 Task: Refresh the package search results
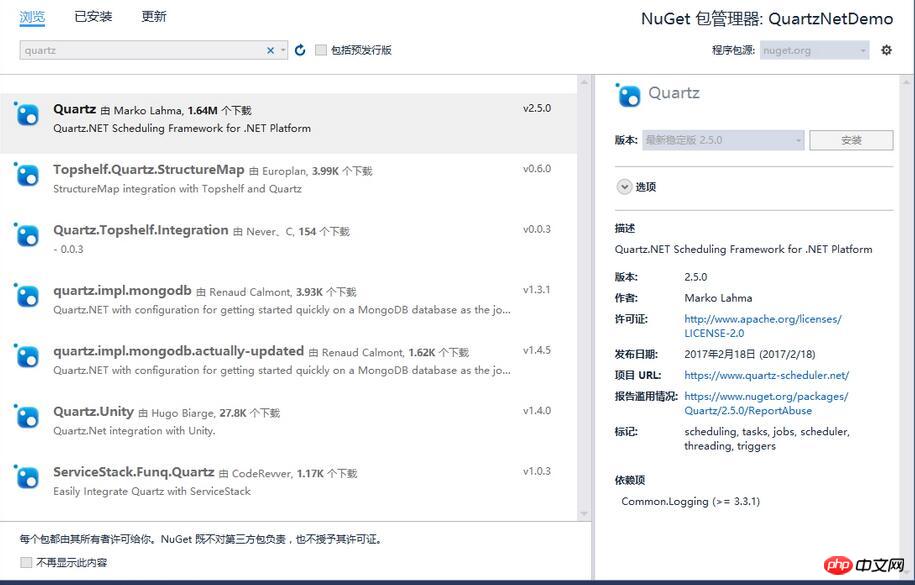tap(300, 50)
